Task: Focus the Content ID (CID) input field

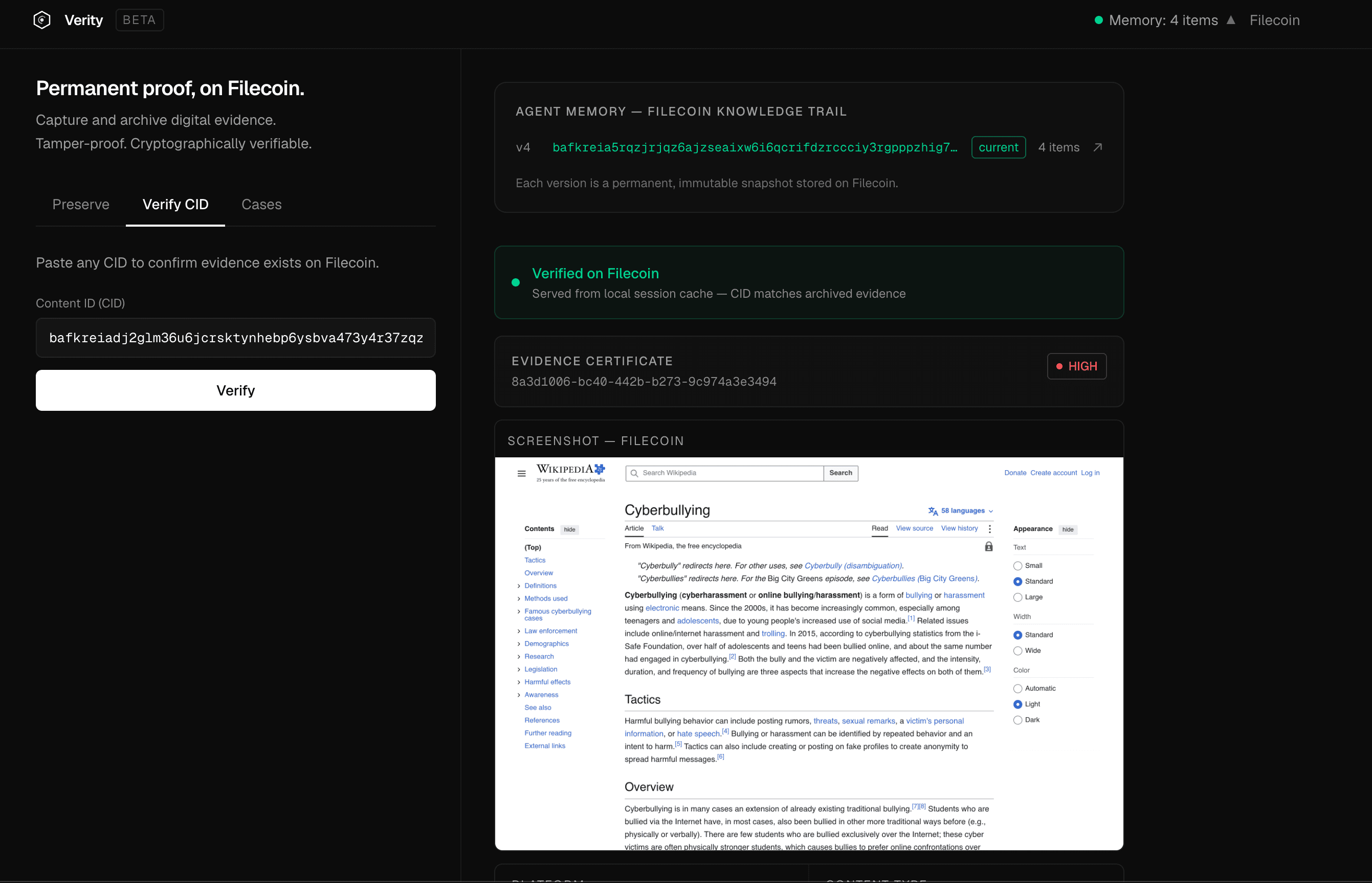Action: 236,338
